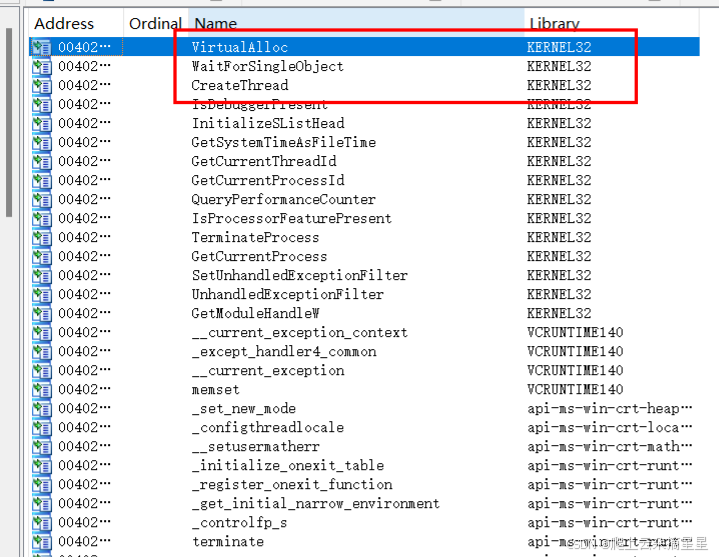Select the terminate import name
Viewport: 719px width, 557px height.
coord(228,542)
